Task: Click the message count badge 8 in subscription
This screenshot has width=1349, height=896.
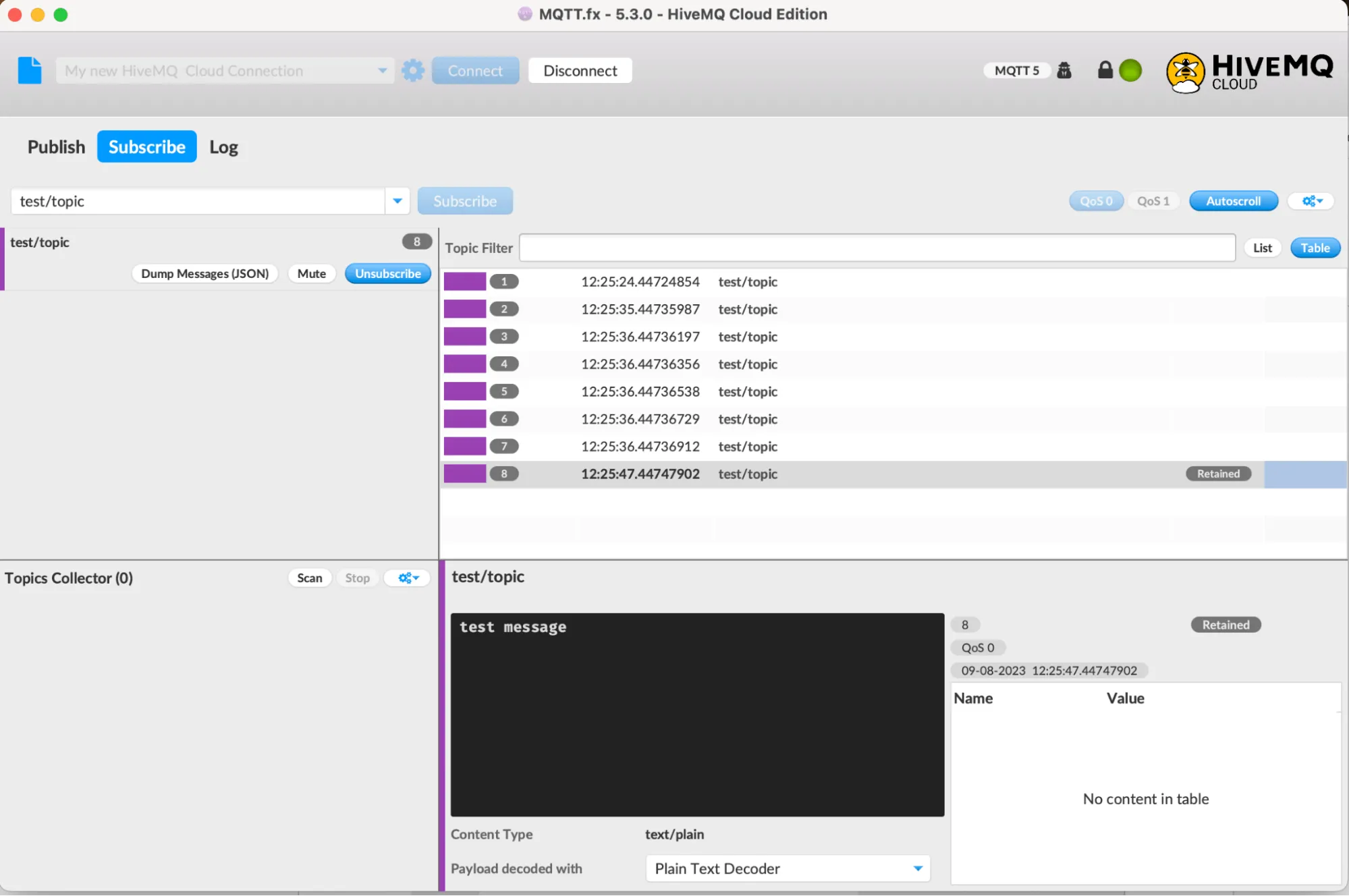Action: coord(416,242)
